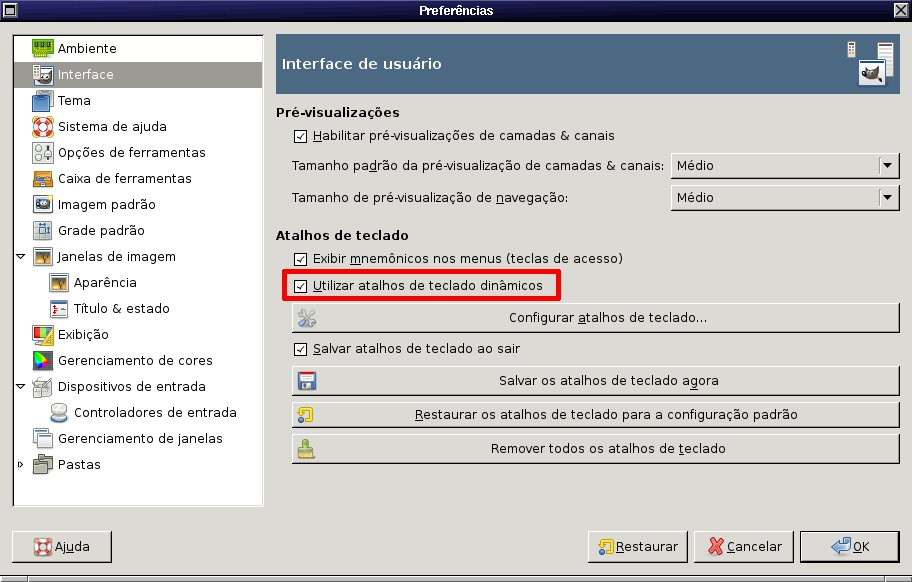Go to Caixa de ferramentas settings
912x582 pixels.
138,178
